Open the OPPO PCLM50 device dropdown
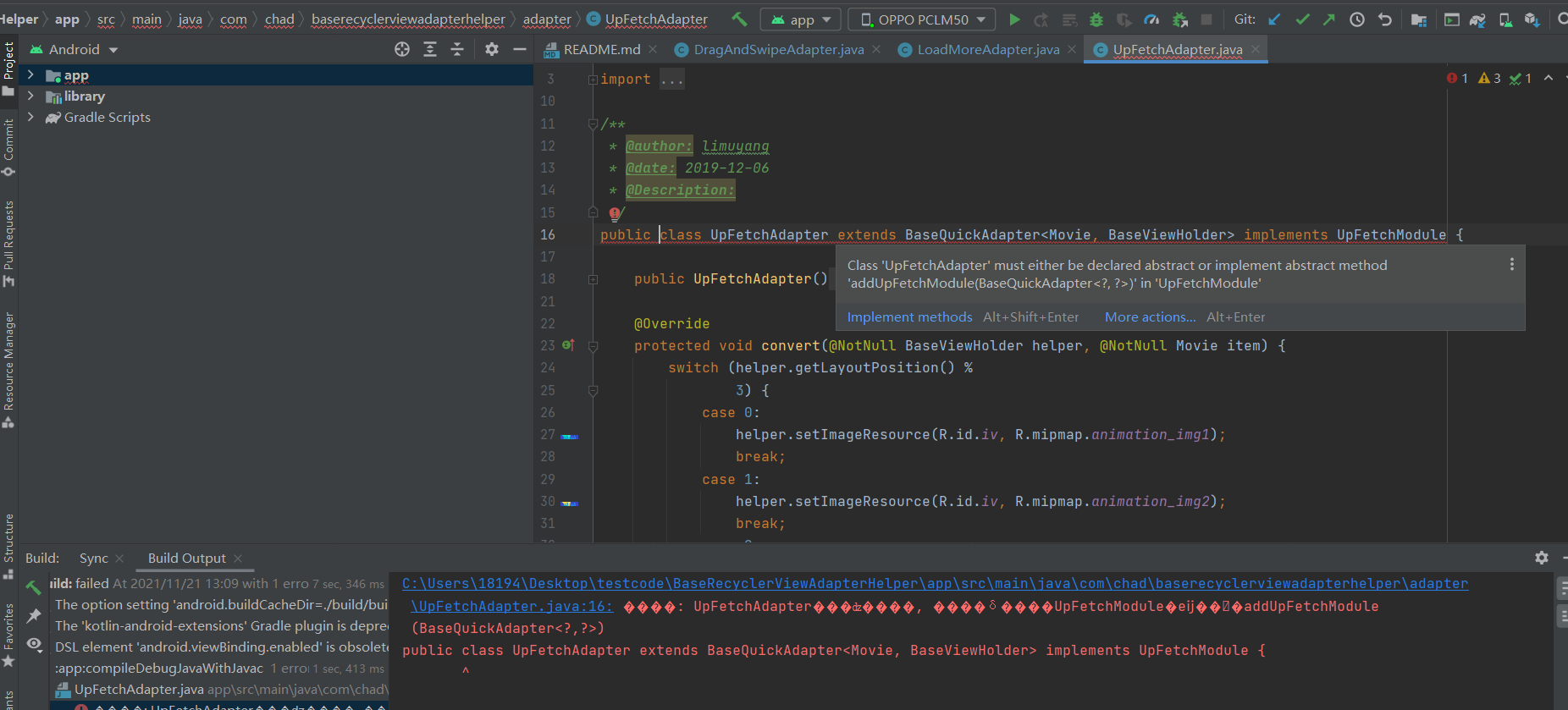The image size is (1568, 710). 922,19
